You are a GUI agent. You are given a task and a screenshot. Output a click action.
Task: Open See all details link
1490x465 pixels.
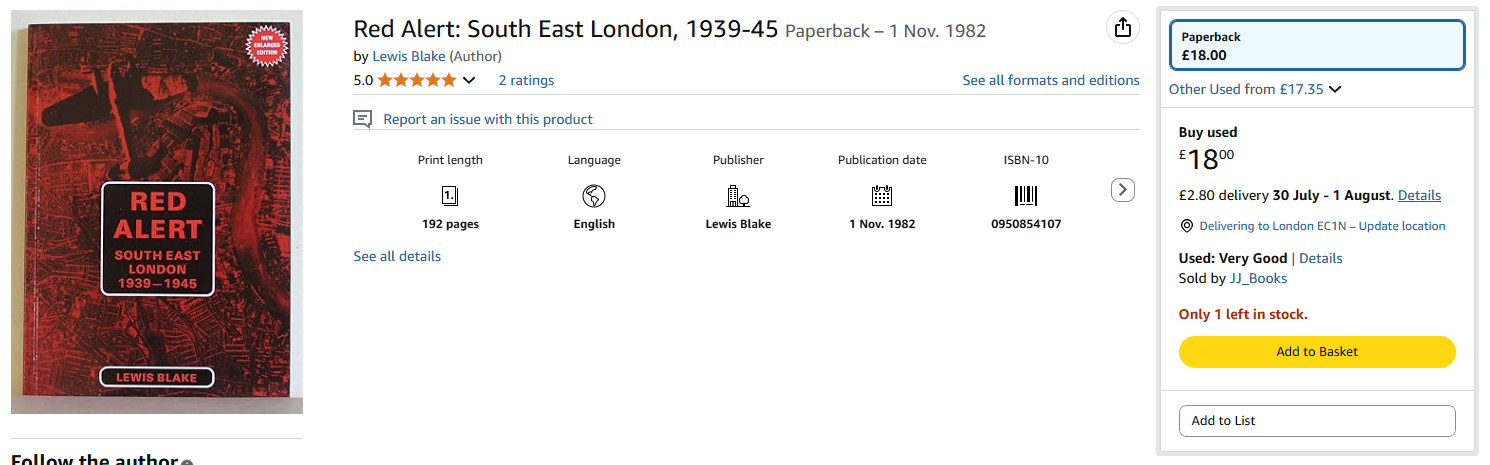(x=397, y=256)
